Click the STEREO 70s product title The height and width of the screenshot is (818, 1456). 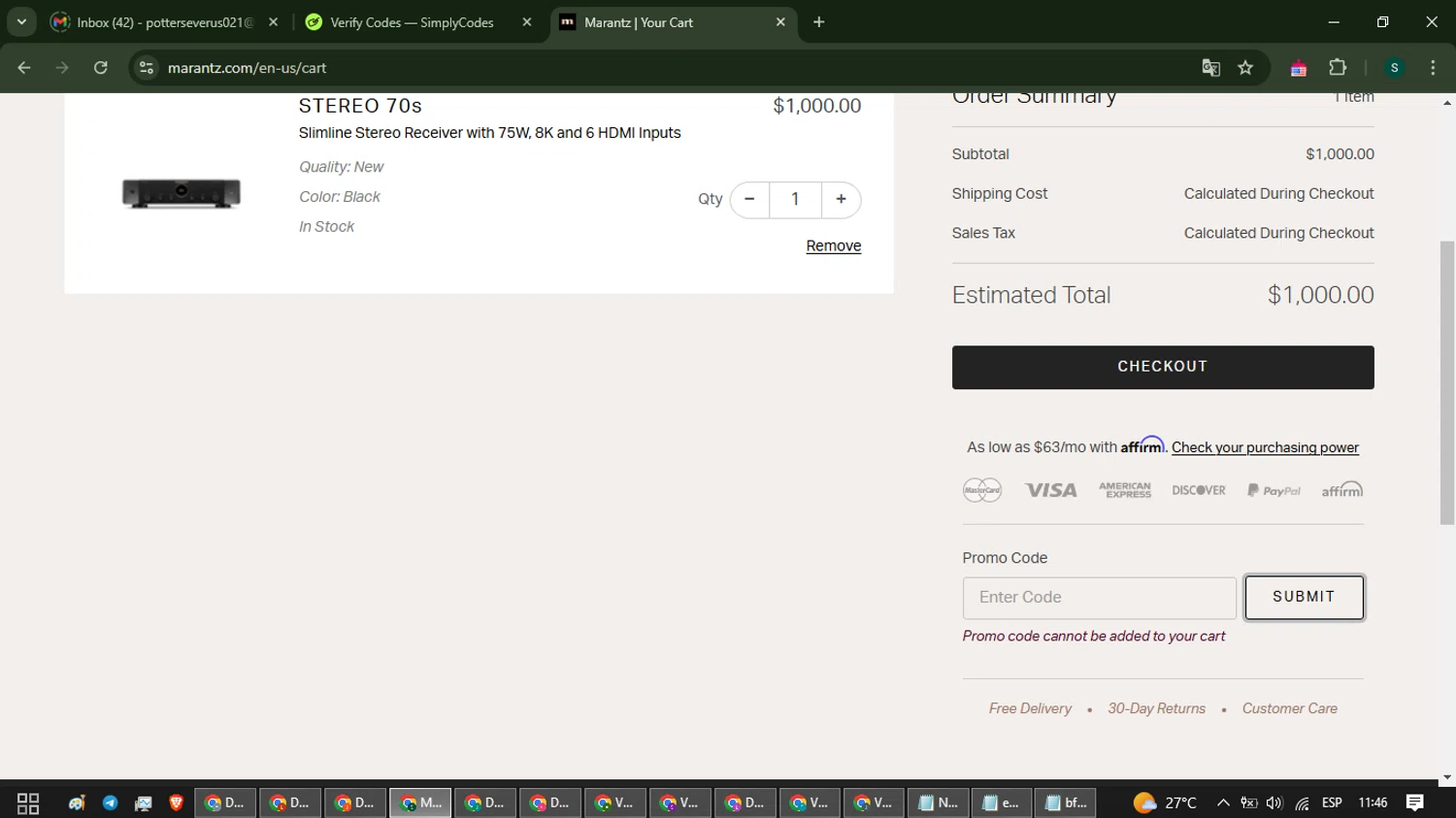tap(360, 106)
